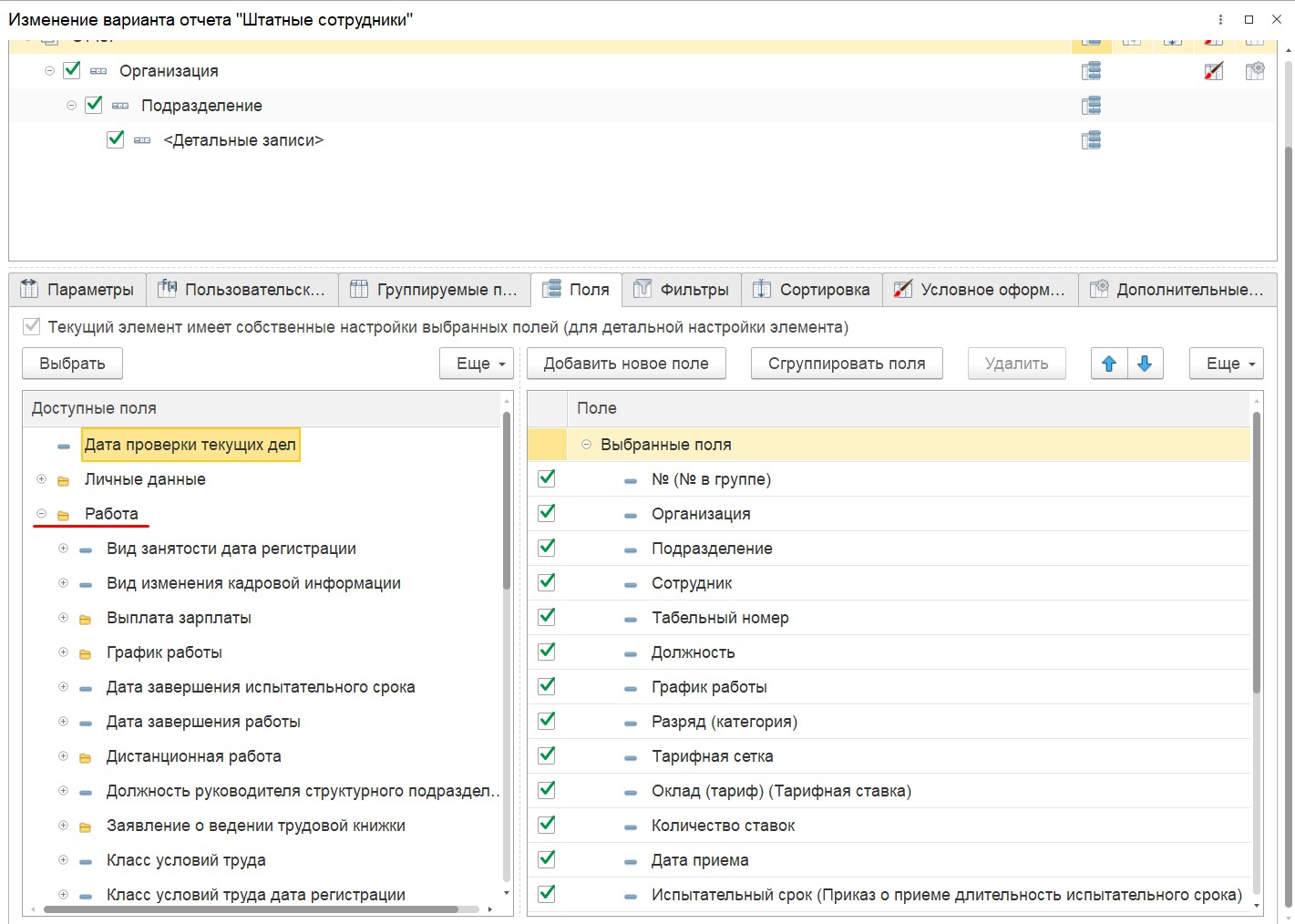
Task: Toggle checkbox for Табельный номер field
Action: (547, 617)
